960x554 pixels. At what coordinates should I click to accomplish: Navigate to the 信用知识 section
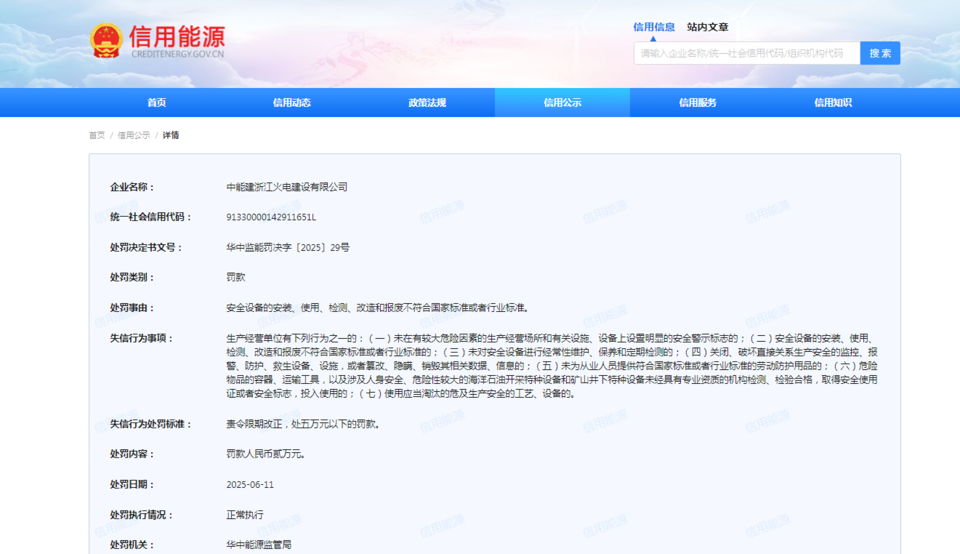coord(832,103)
